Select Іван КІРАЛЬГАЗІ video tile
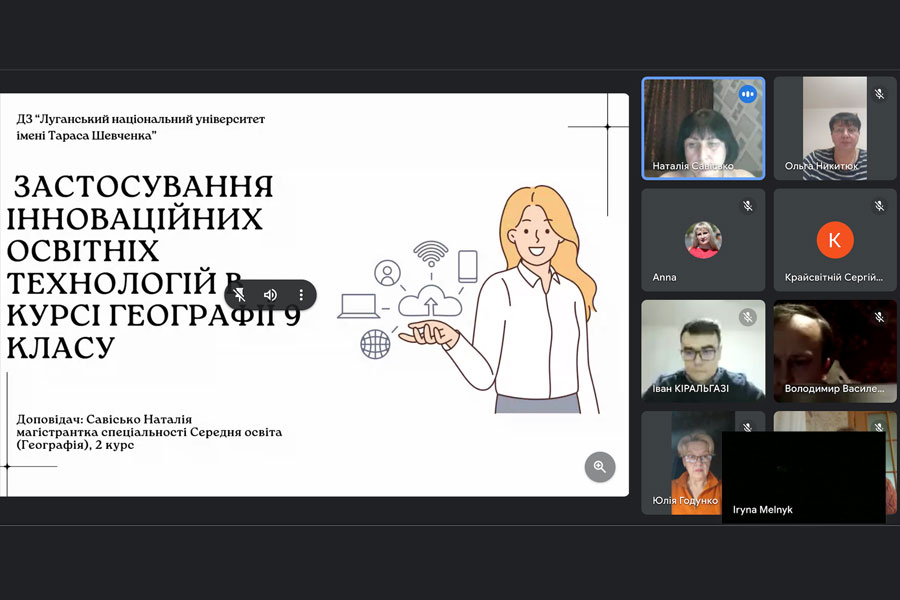This screenshot has width=900, height=600. pyautogui.click(x=703, y=350)
